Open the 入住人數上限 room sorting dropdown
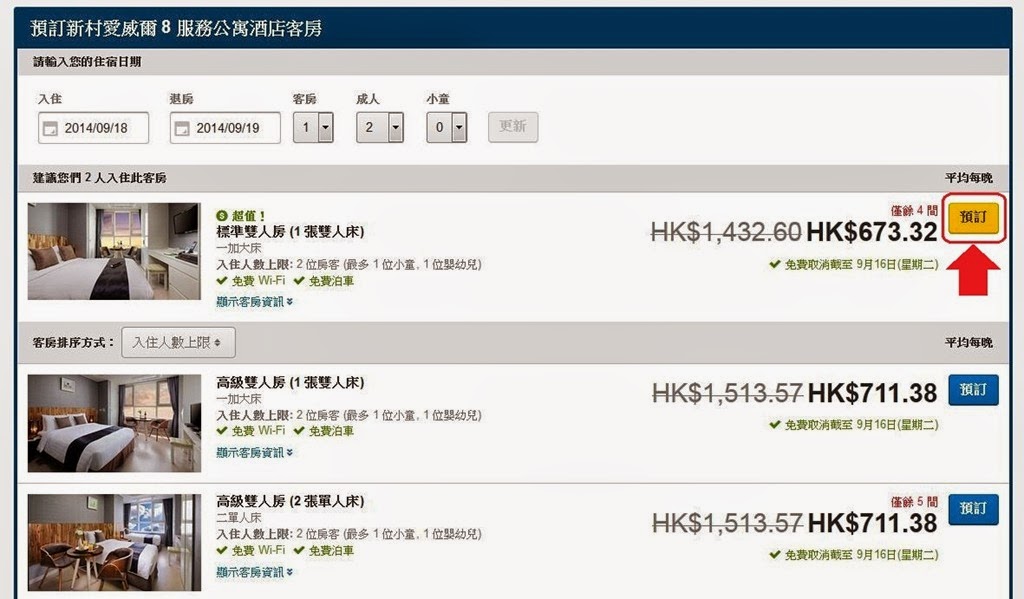The image size is (1024, 599). point(178,342)
